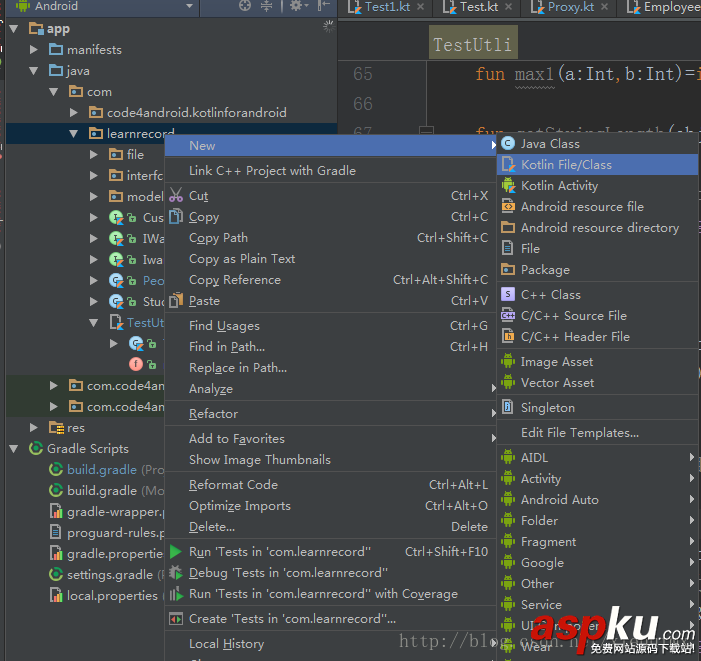This screenshot has width=701, height=661.
Task: Click the Debug bug icon
Action: (x=176, y=573)
